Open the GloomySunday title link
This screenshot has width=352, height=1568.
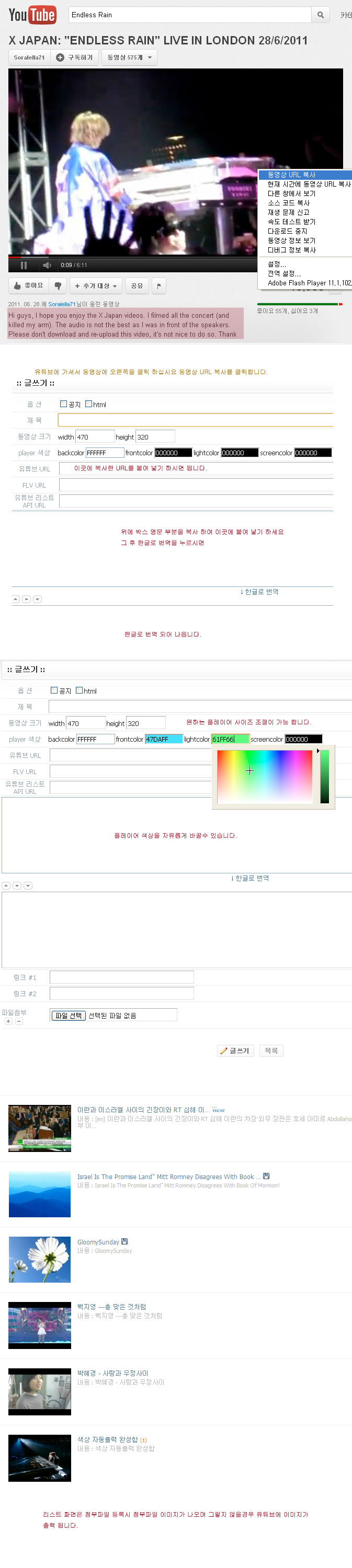tap(98, 1242)
